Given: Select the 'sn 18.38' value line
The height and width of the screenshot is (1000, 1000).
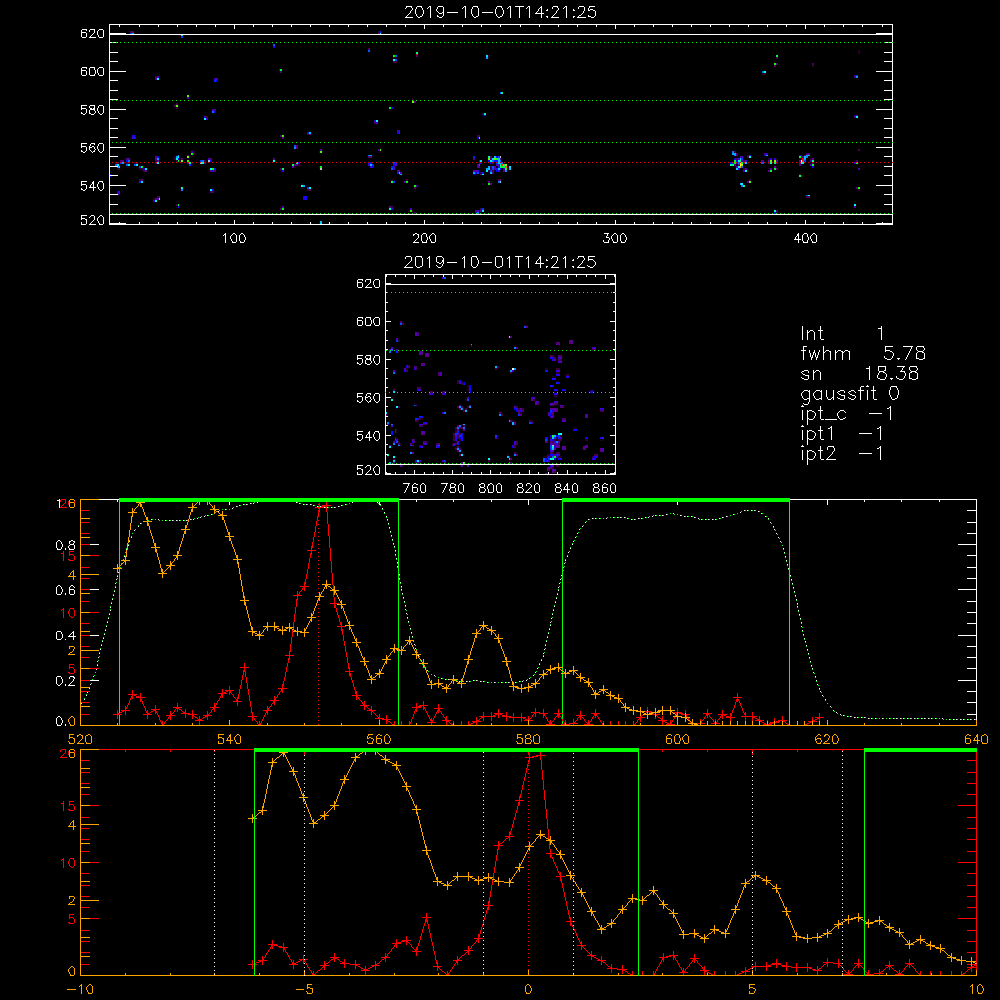Looking at the screenshot, I should pos(859,373).
